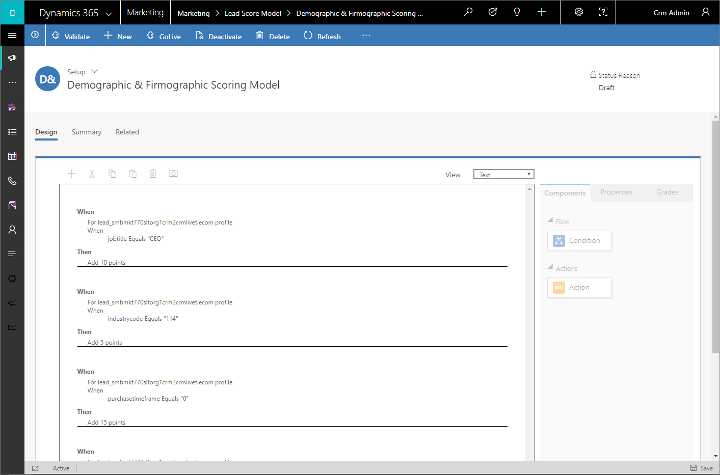Open the Grades tab in side panel

[x=667, y=192]
